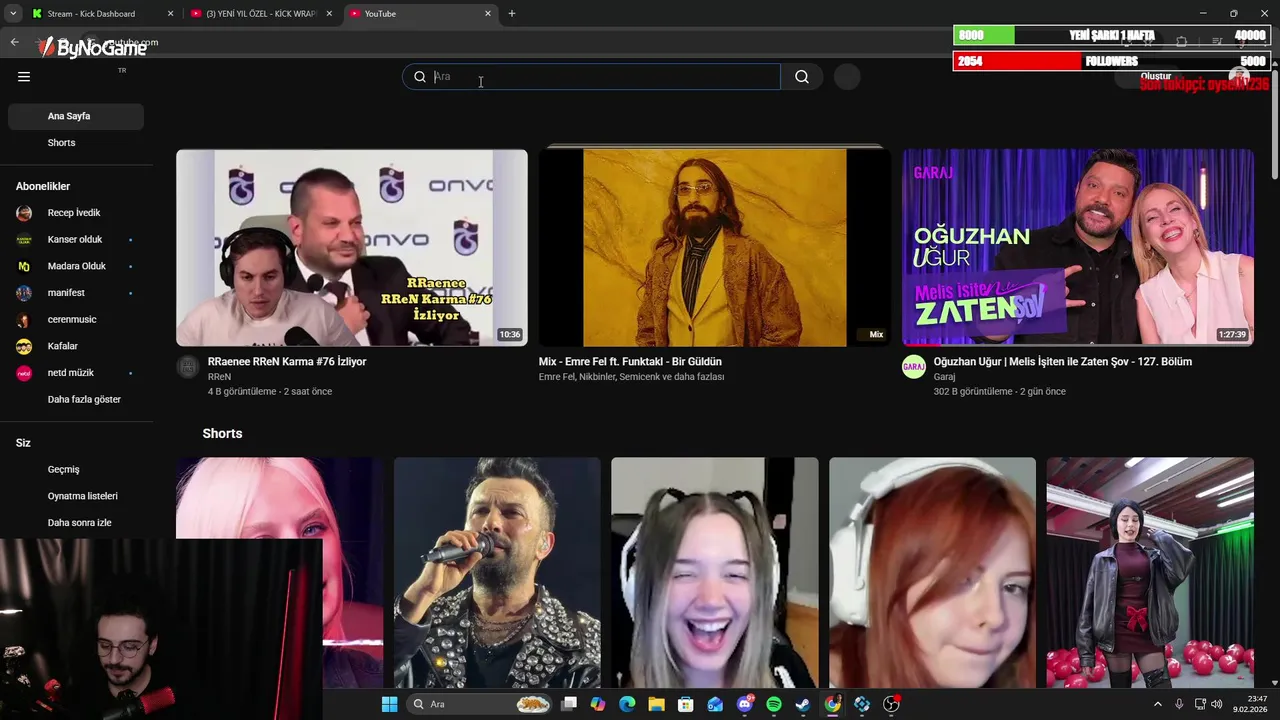Go back with browser back arrow

coord(14,42)
